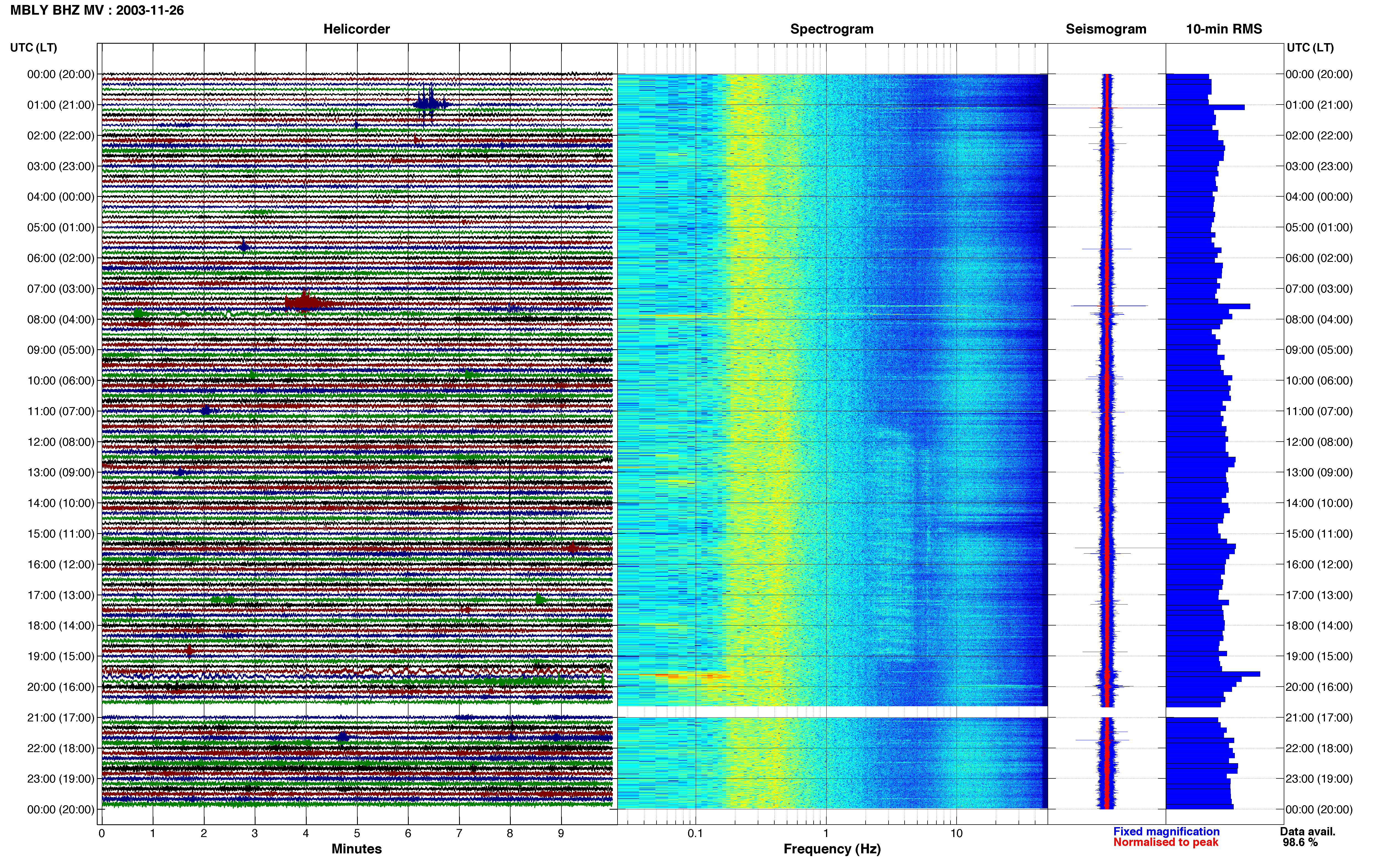Click the 'Normalised to peak' legend text
The width and height of the screenshot is (1388, 868).
(1165, 842)
